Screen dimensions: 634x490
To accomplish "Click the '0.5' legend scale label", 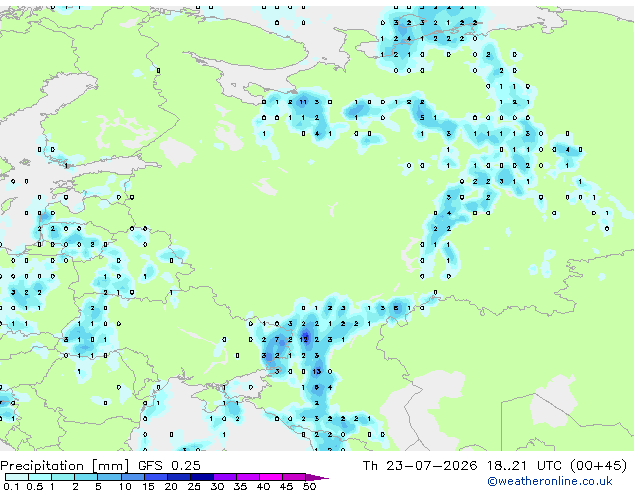I will pyautogui.click(x=34, y=486).
